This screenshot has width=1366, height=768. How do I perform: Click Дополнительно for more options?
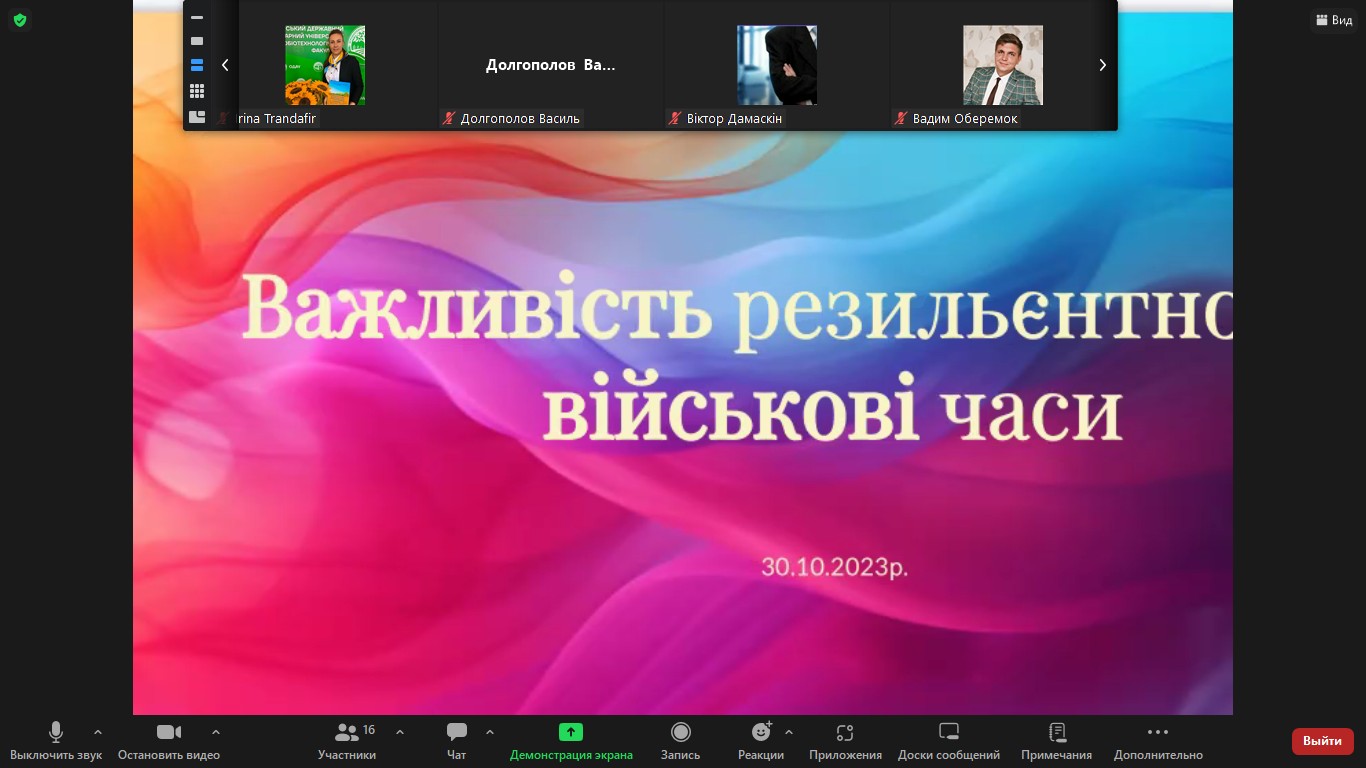(x=1157, y=741)
